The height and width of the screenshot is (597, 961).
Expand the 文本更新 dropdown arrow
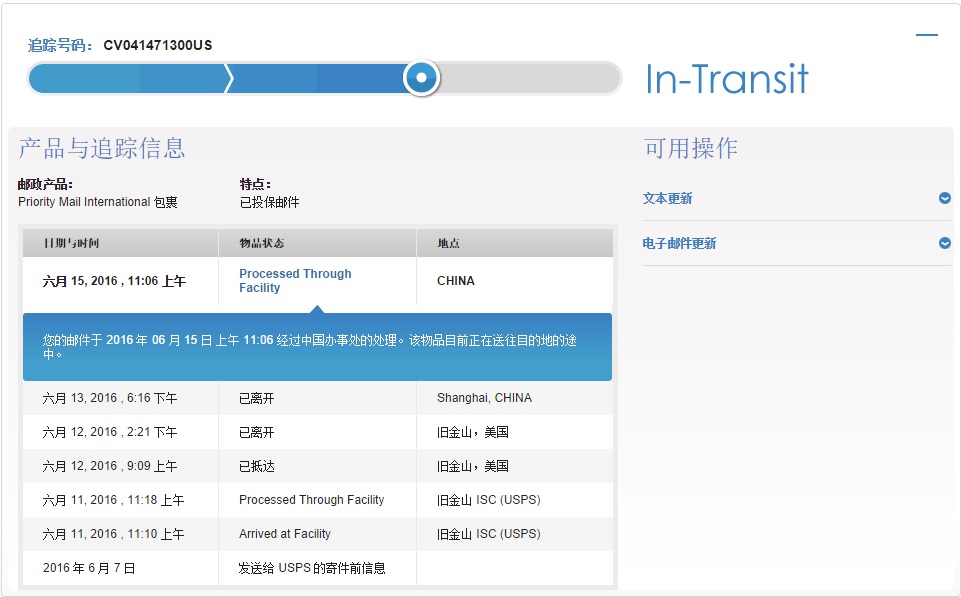tap(944, 198)
